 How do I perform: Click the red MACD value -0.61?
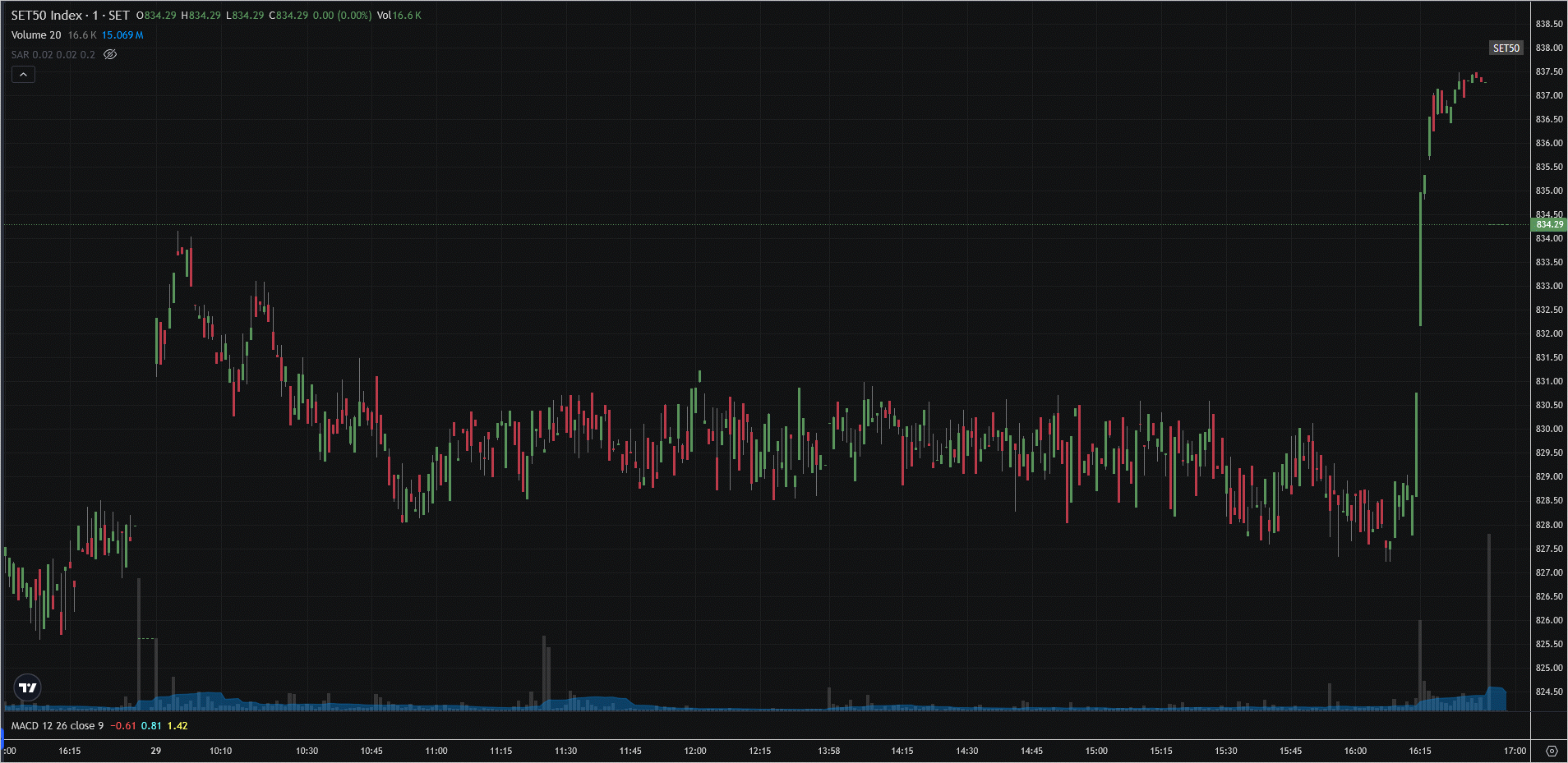[123, 726]
